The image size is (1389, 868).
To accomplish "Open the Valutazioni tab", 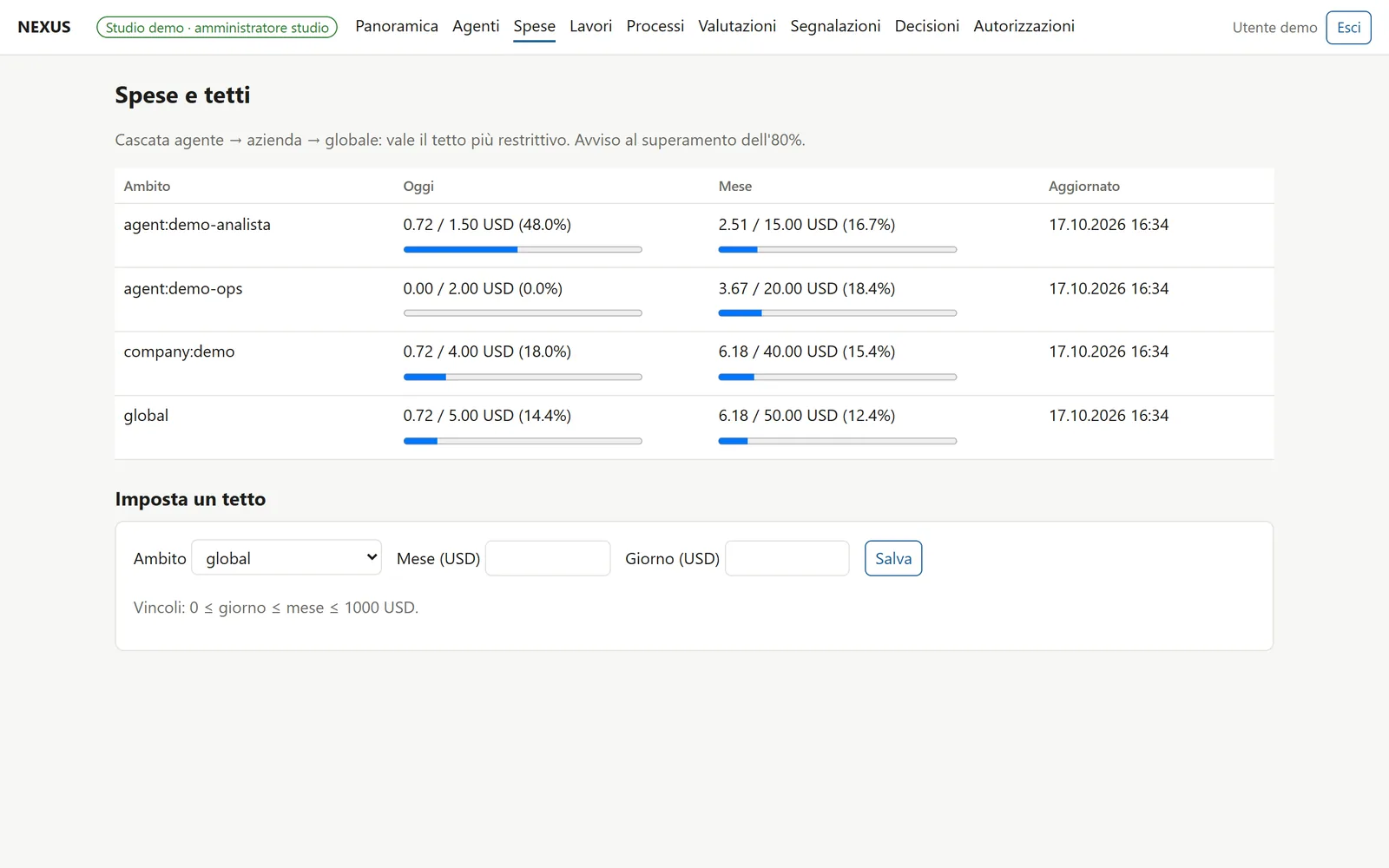I will click(737, 26).
